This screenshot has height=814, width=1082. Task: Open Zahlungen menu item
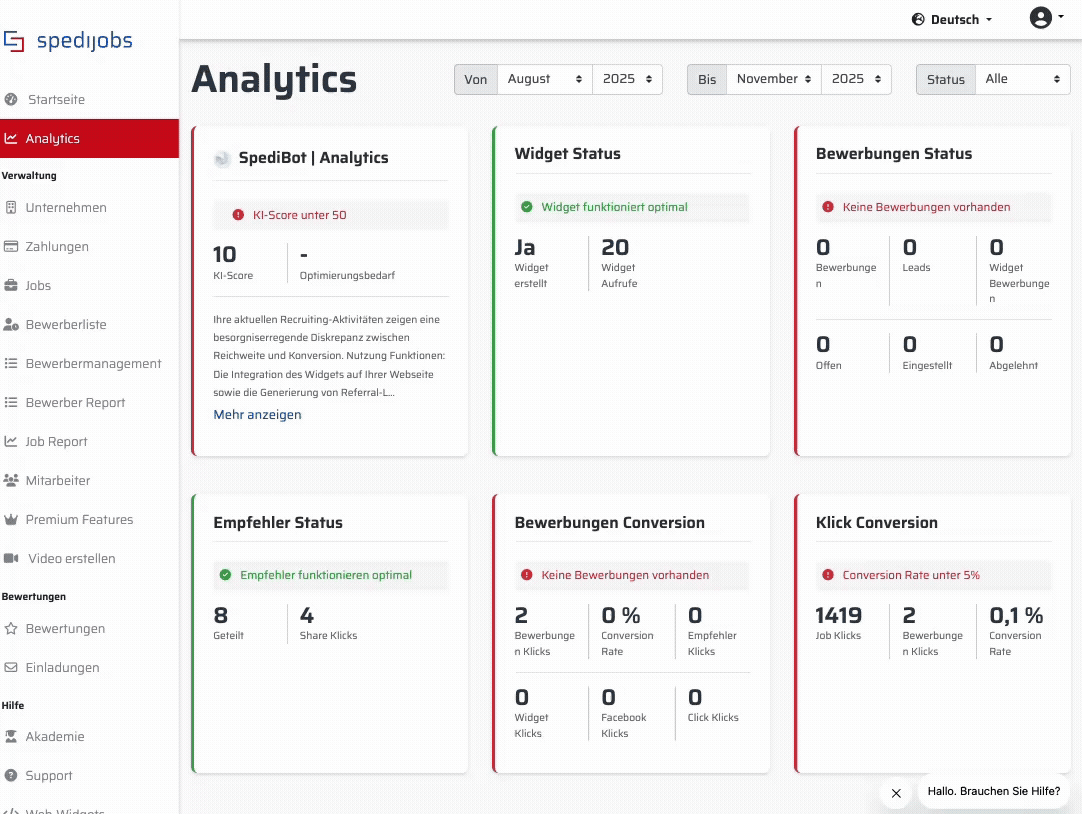[90, 246]
